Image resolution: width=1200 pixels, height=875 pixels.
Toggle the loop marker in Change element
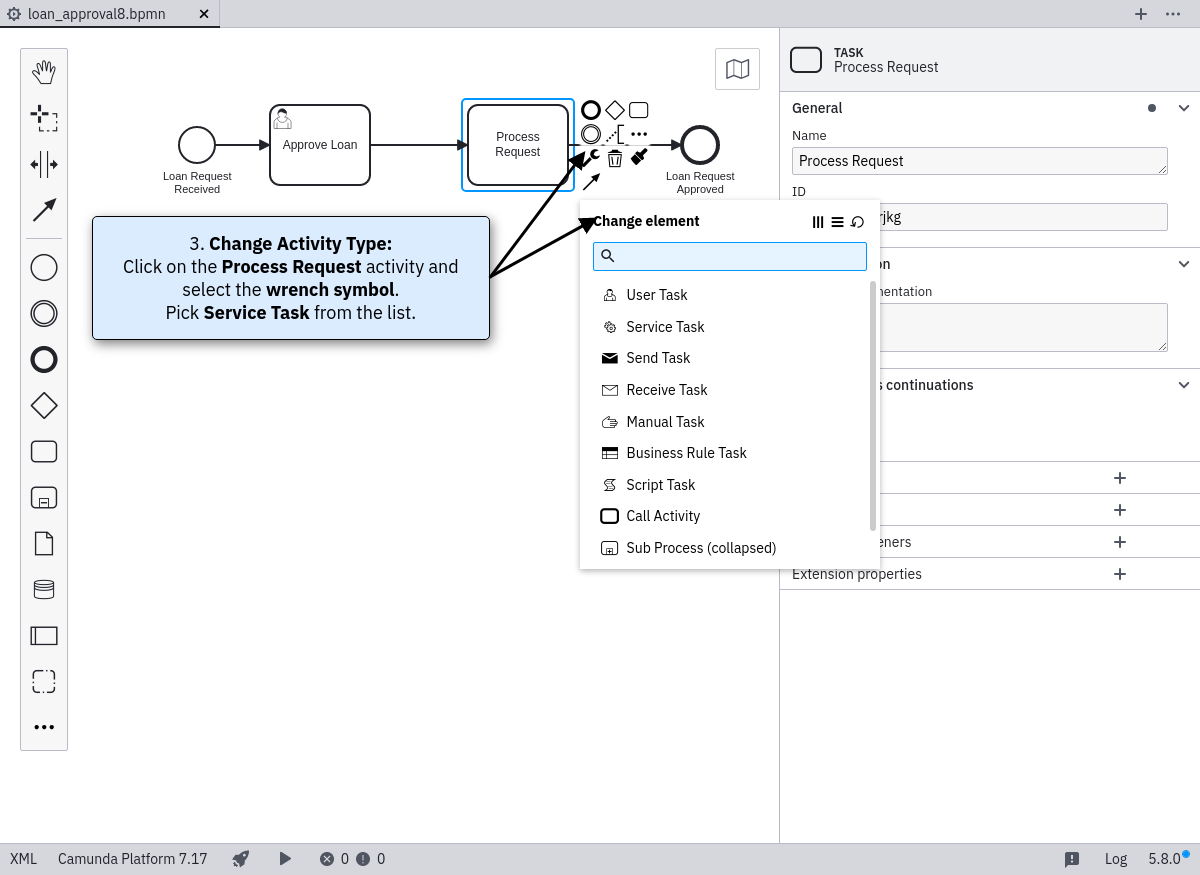857,222
